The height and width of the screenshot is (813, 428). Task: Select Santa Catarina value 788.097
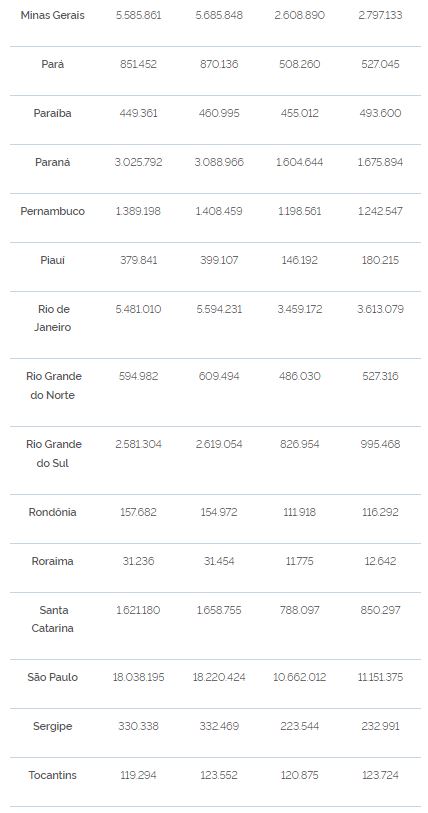(x=299, y=610)
